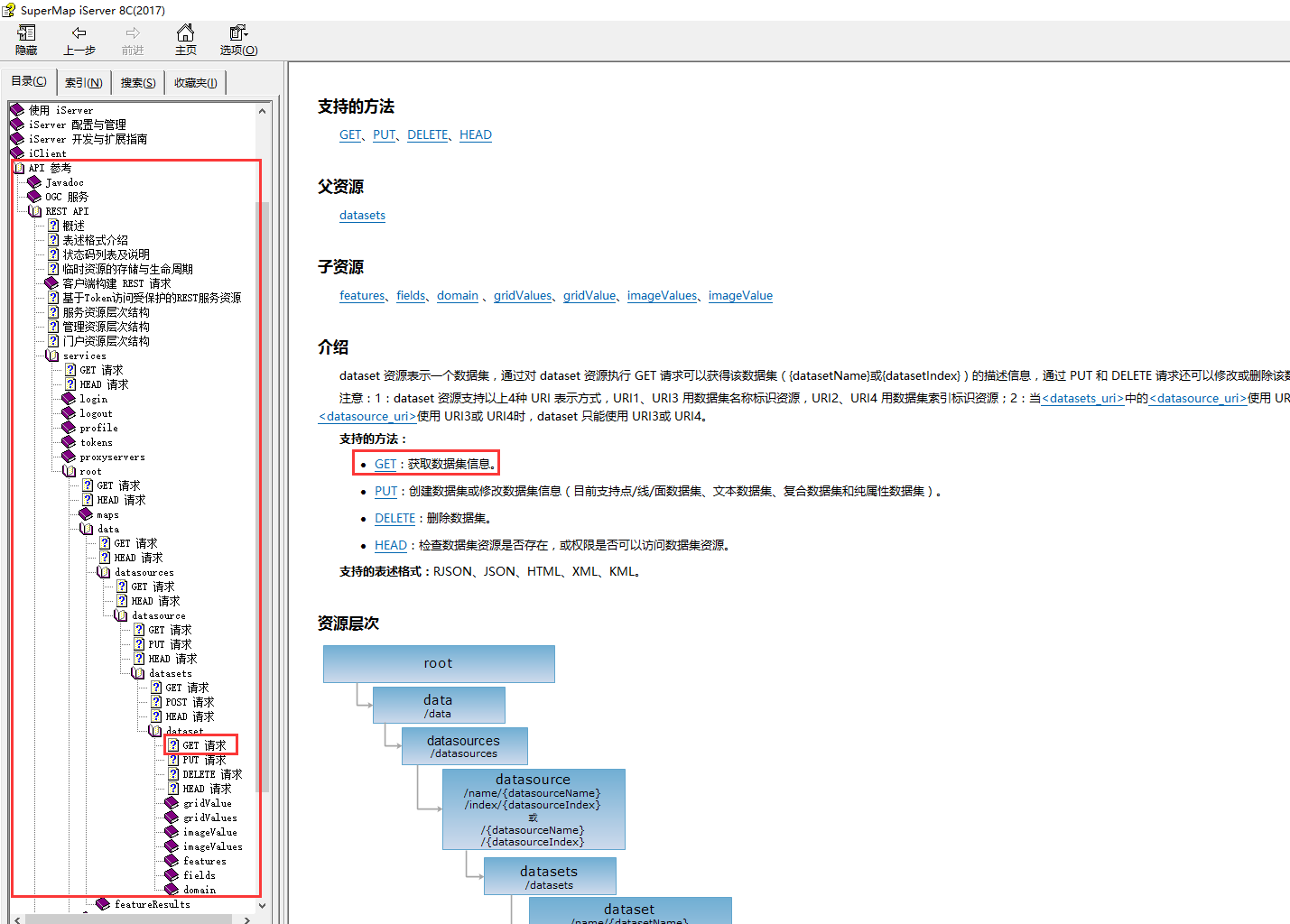This screenshot has height=924, width=1290.
Task: Switch to the 索引(N) tab
Action: (x=84, y=83)
